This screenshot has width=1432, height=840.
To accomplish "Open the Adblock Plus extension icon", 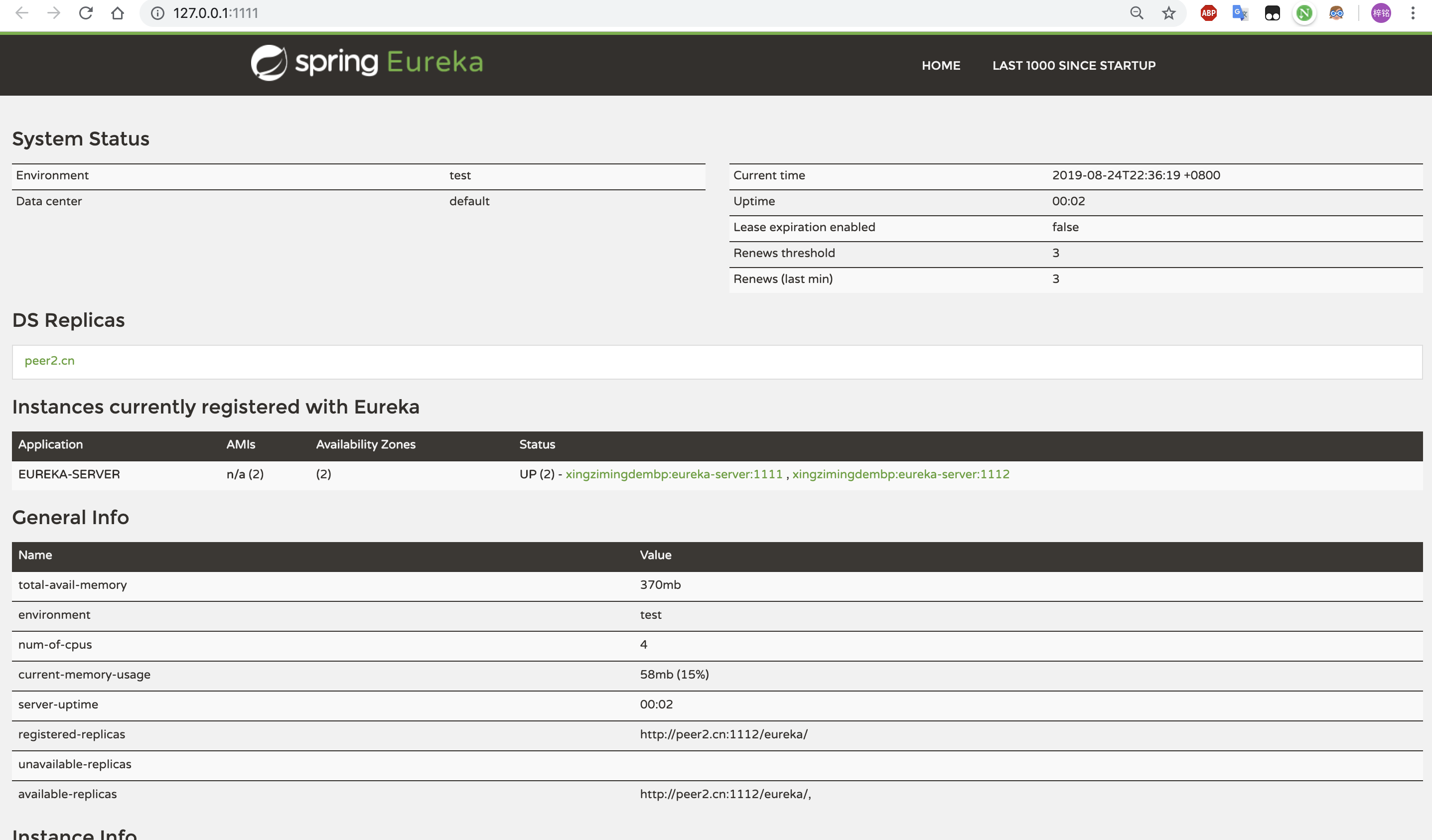I will [x=1209, y=13].
